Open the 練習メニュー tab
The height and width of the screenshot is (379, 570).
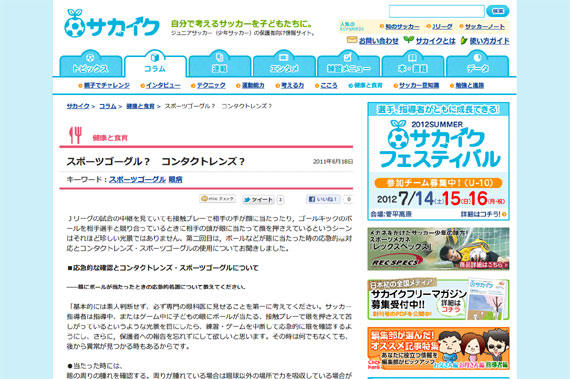coord(348,64)
